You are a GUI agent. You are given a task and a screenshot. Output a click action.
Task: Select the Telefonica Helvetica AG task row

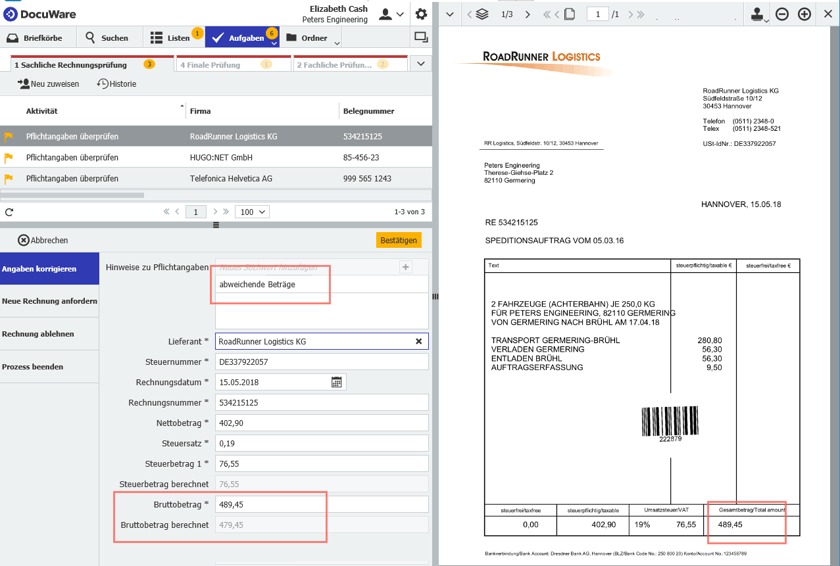point(216,178)
